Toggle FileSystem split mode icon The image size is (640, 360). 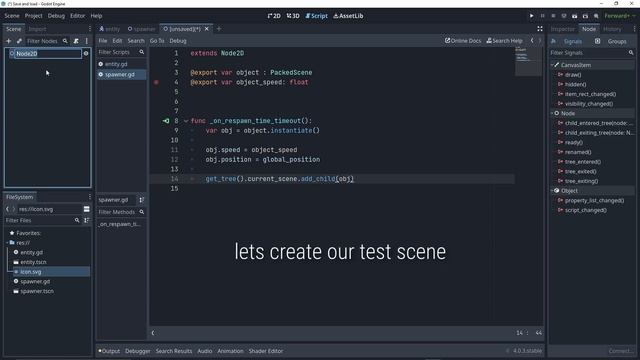87,209
